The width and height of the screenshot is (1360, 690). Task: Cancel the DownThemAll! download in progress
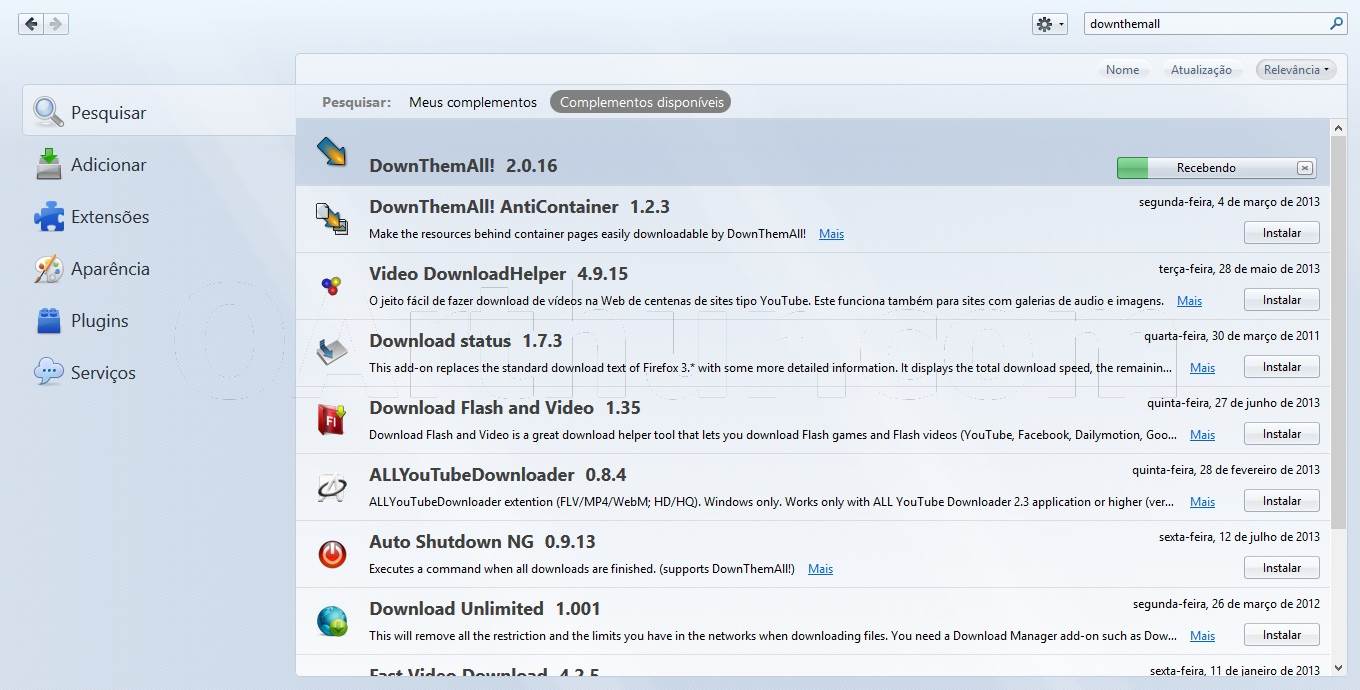[1305, 168]
